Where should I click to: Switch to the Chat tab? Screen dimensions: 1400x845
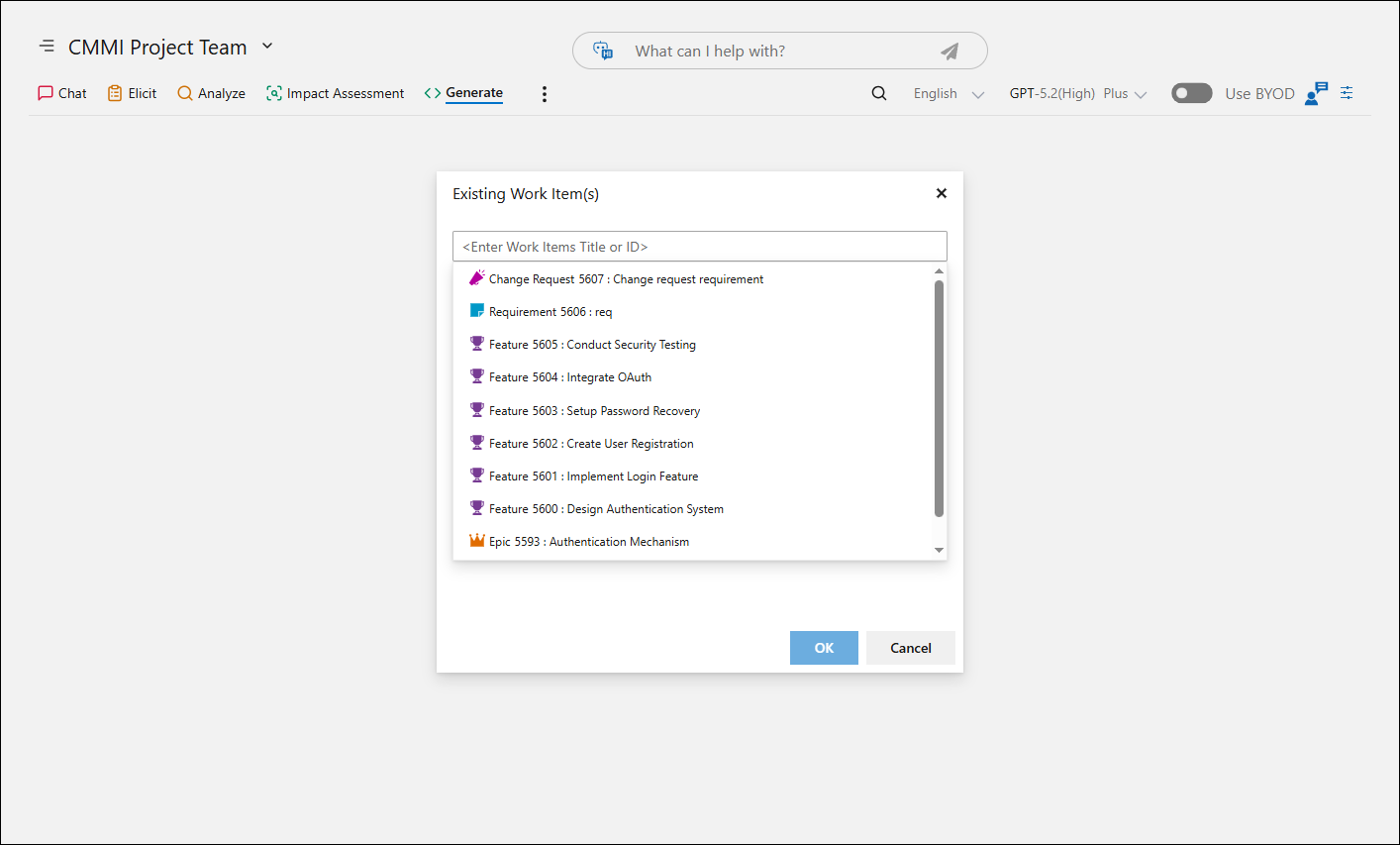tap(62, 93)
